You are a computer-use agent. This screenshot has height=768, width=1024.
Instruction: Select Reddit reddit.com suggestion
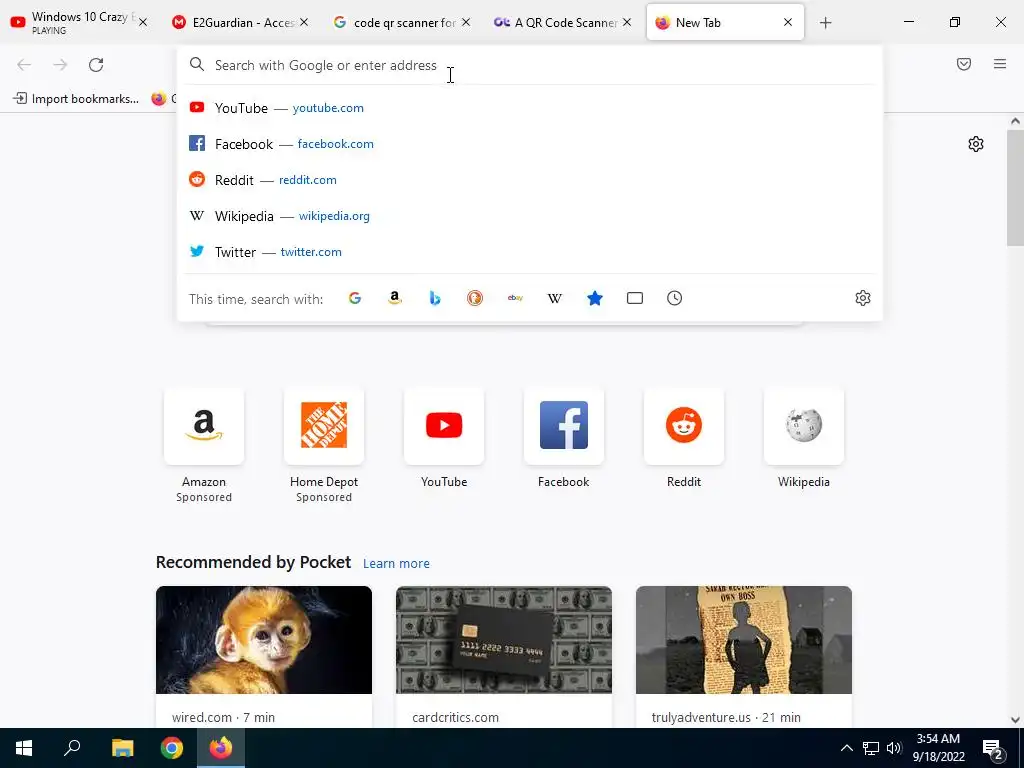coord(530,180)
